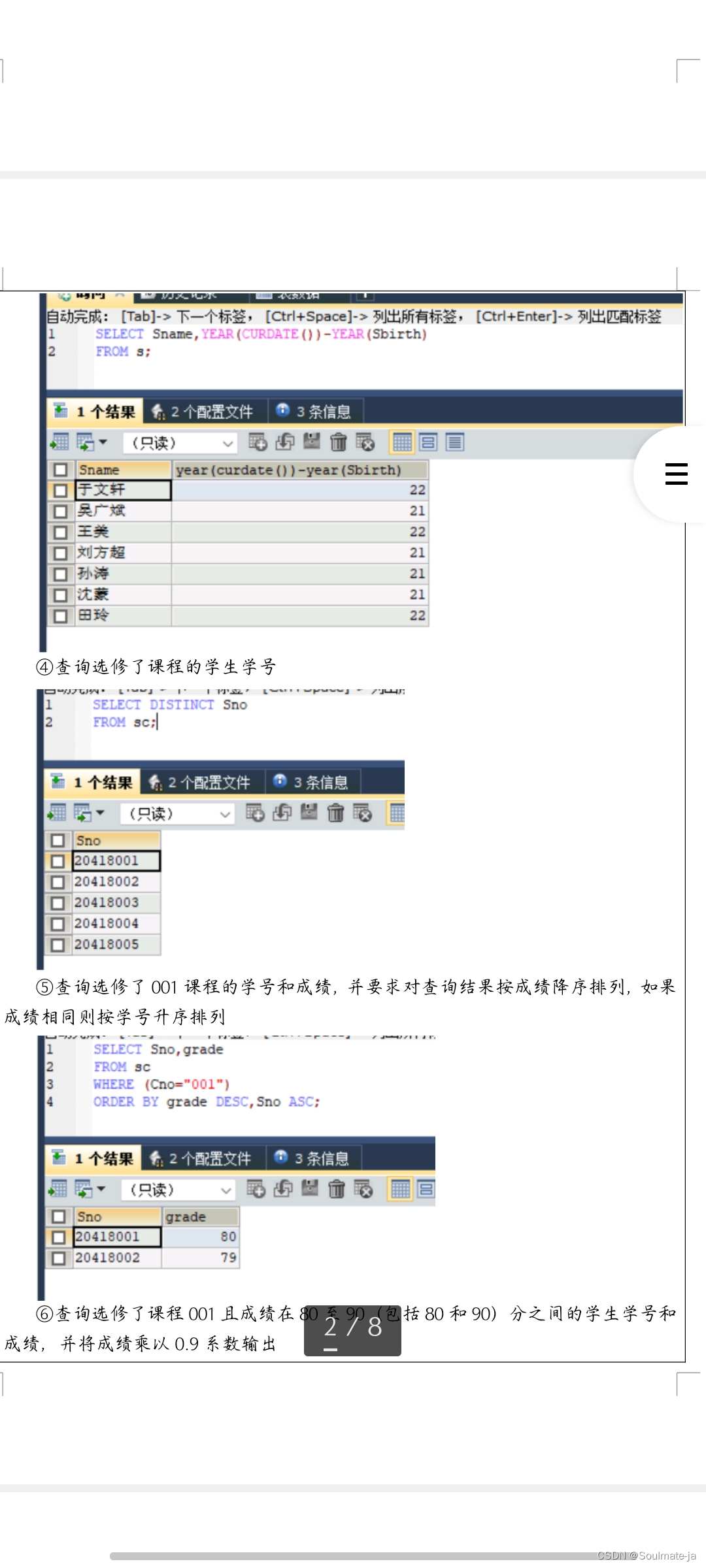Click trash icon in DISTINCT Sno results toolbar
This screenshot has height=1568, width=706.
pyautogui.click(x=335, y=813)
